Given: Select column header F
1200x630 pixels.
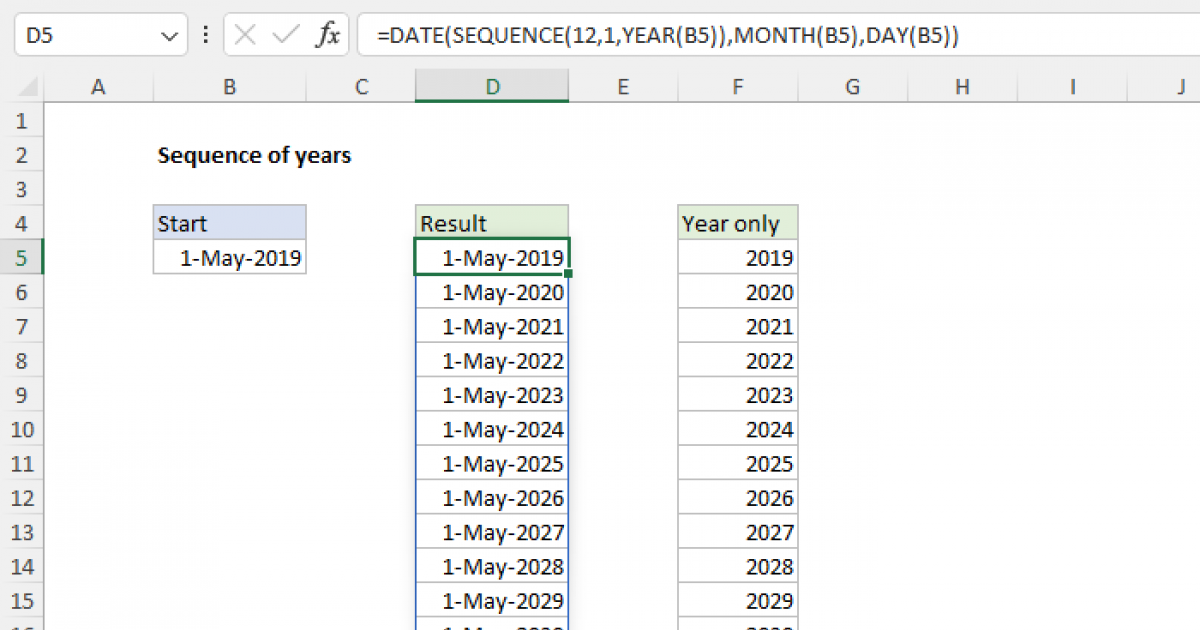Looking at the screenshot, I should (737, 87).
